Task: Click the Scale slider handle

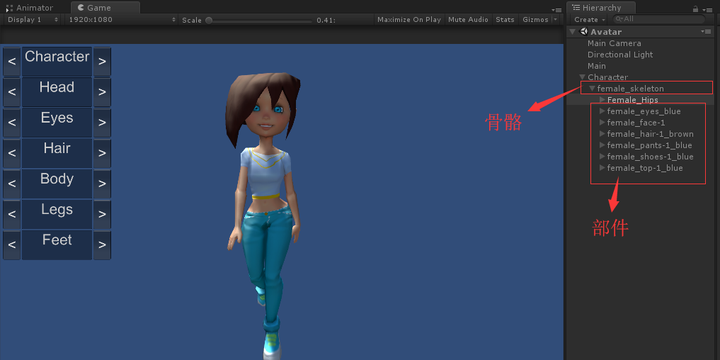Action: [x=209, y=20]
